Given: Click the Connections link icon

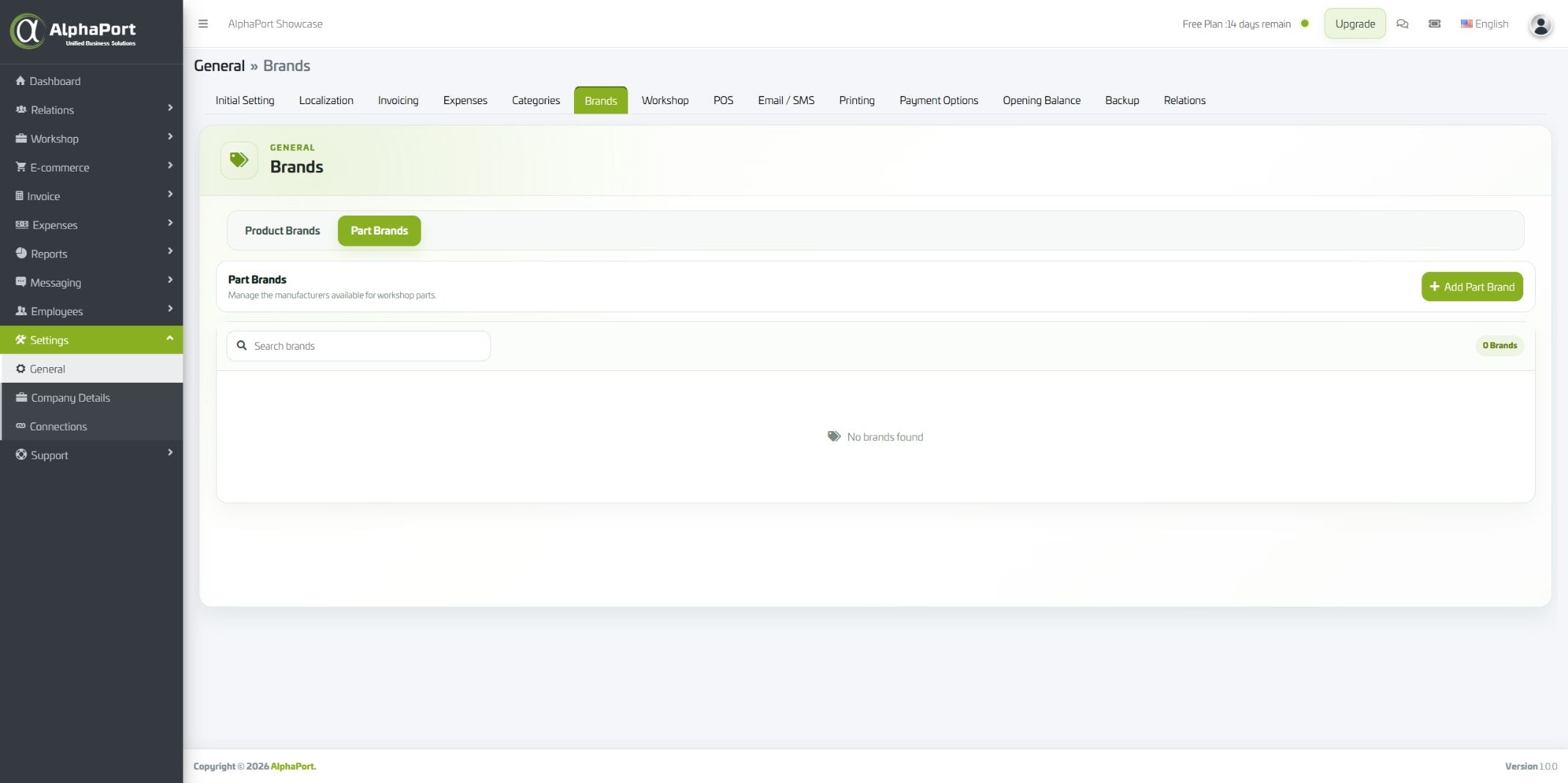Looking at the screenshot, I should [x=21, y=426].
